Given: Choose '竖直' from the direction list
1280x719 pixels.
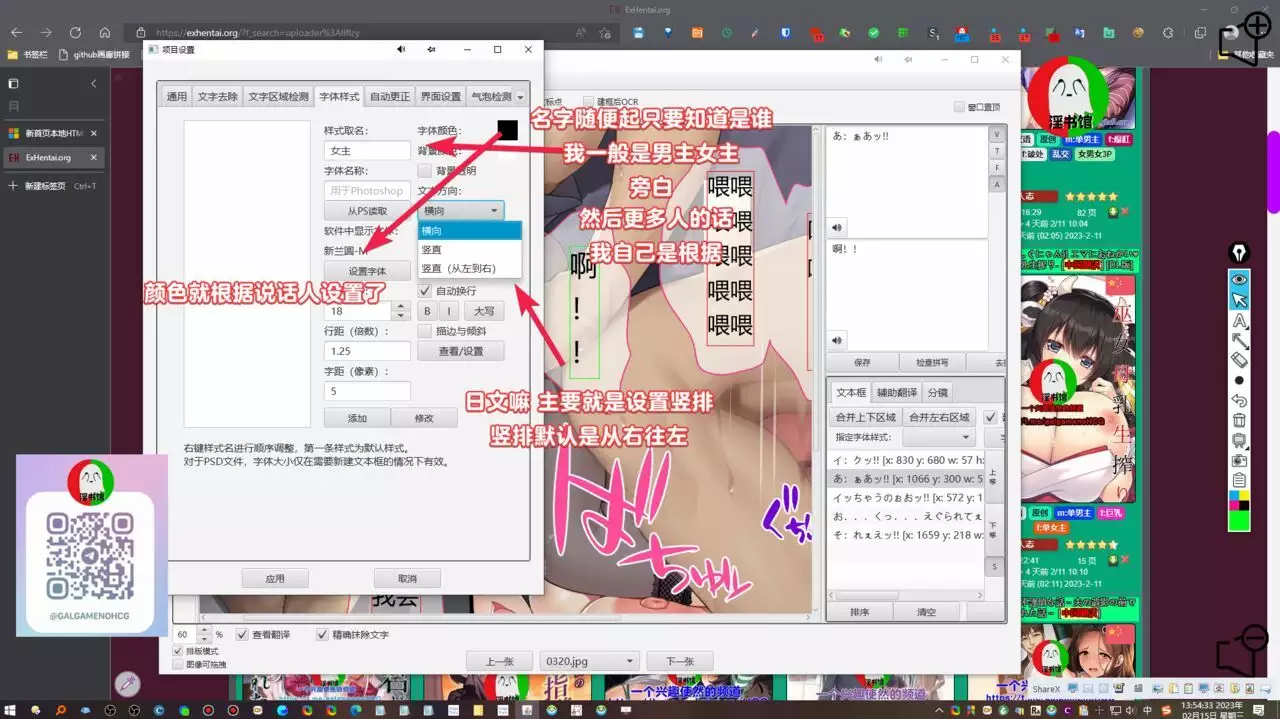Looking at the screenshot, I should 470,250.
